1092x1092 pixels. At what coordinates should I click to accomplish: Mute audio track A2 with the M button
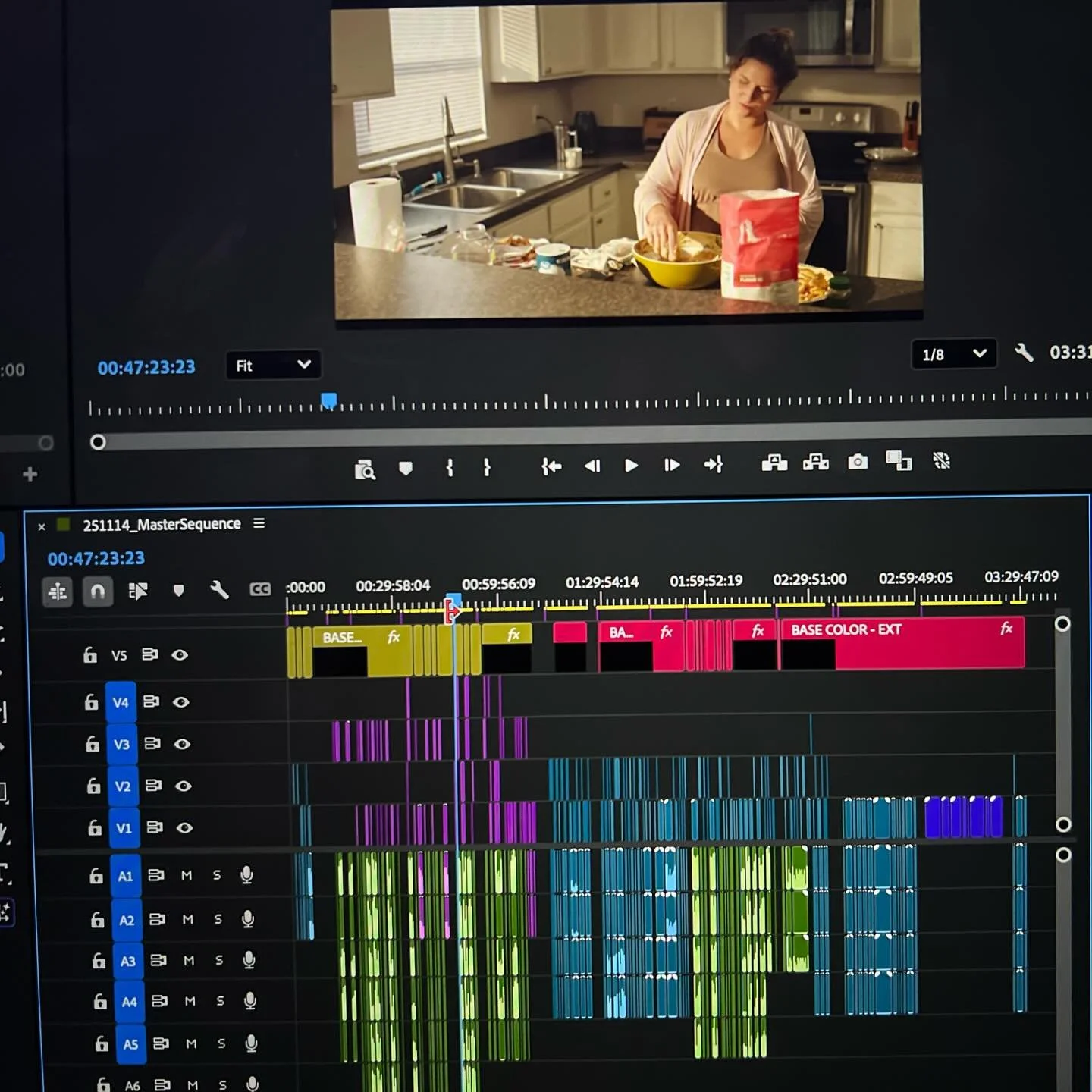187,920
